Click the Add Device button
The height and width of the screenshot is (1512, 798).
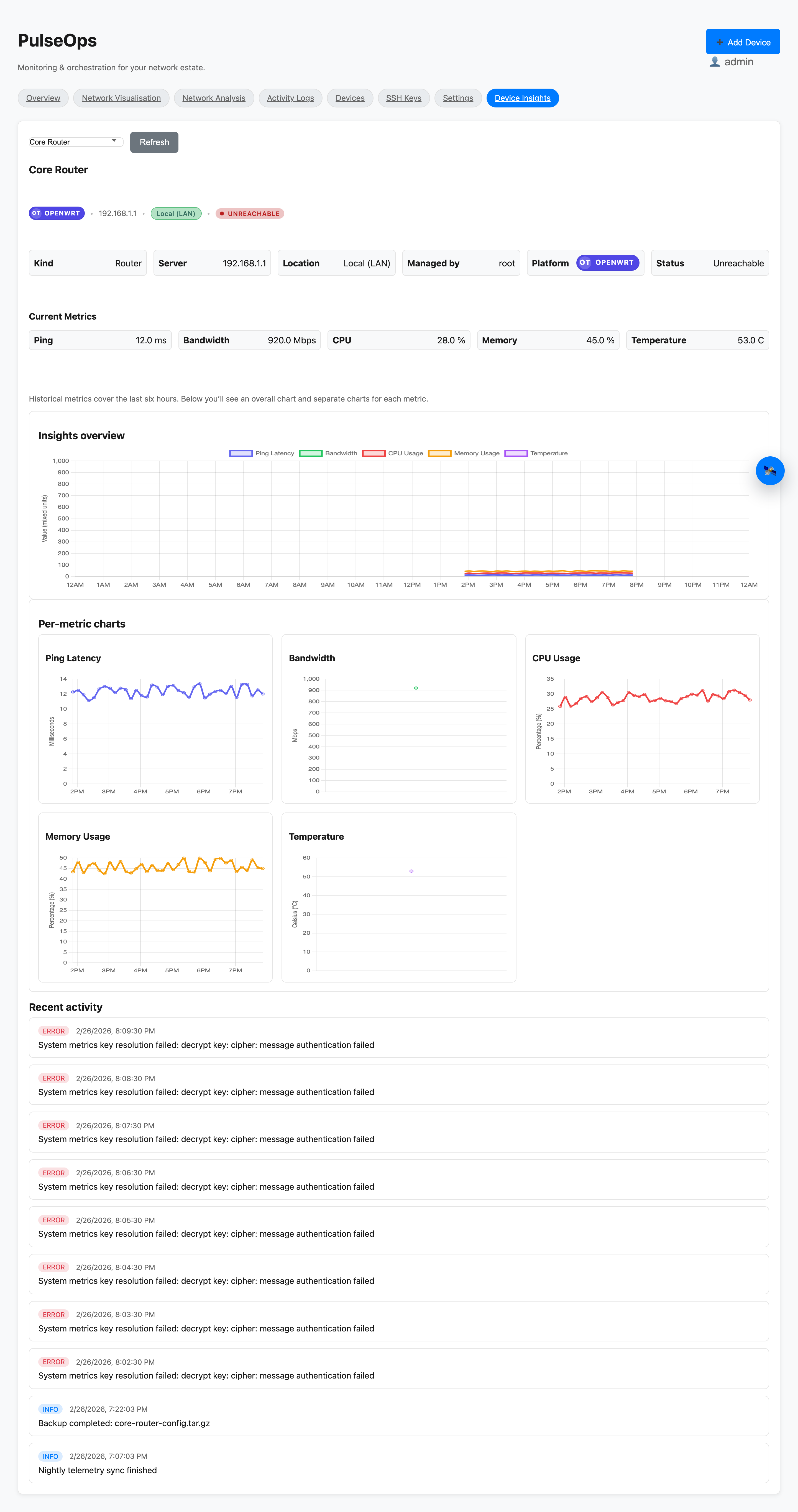click(743, 41)
